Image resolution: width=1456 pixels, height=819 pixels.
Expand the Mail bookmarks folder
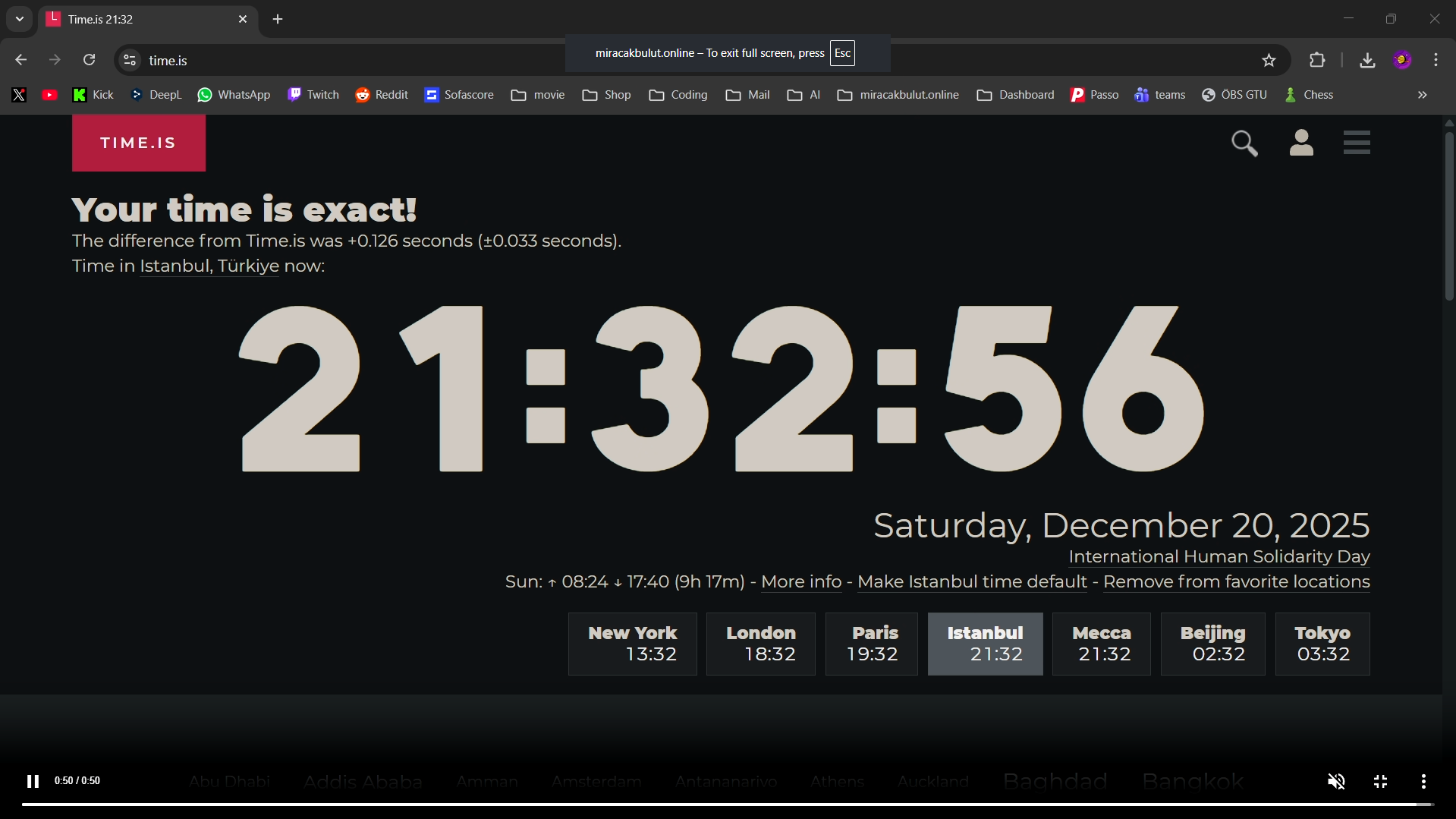pos(747,95)
